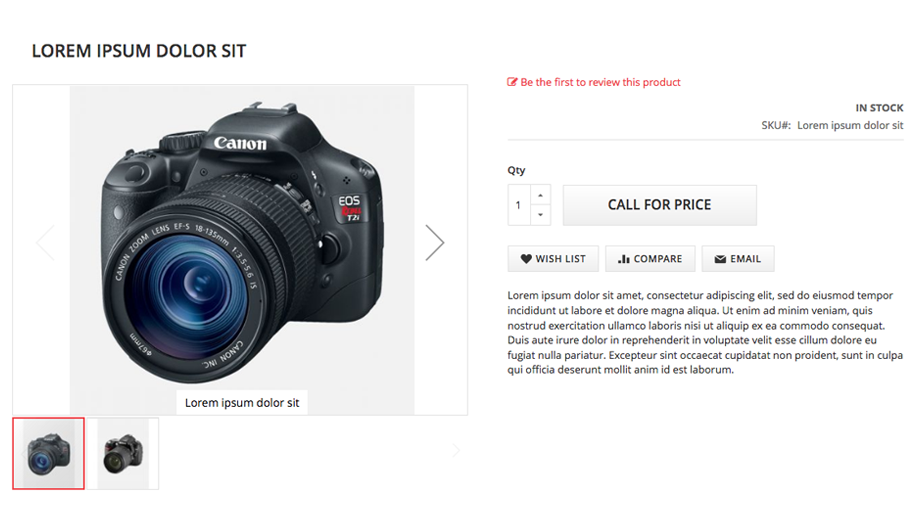Screen dimensions: 920x530
Task: Click the Email button
Action: coord(738,259)
